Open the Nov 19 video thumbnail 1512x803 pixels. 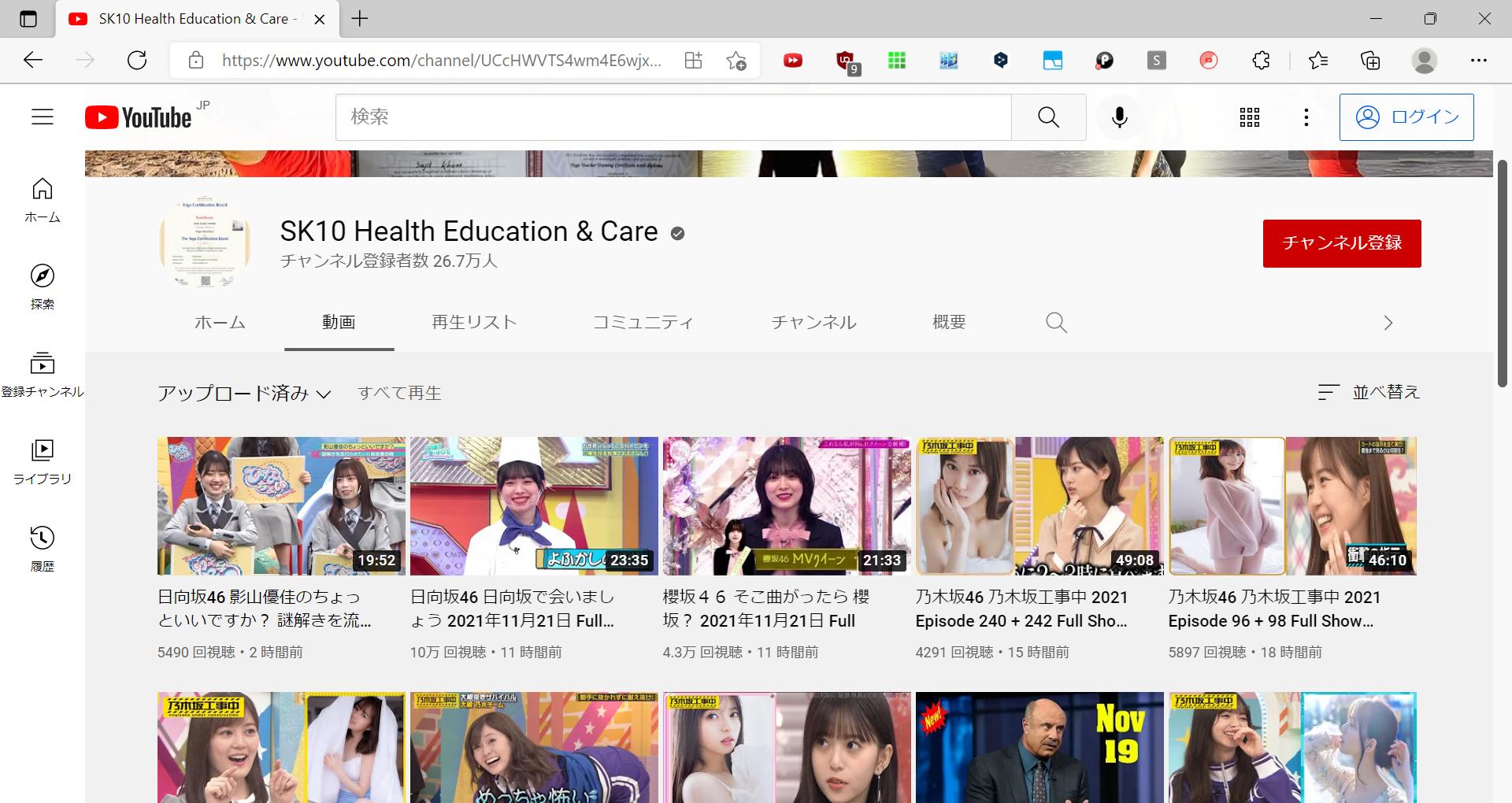(1039, 747)
